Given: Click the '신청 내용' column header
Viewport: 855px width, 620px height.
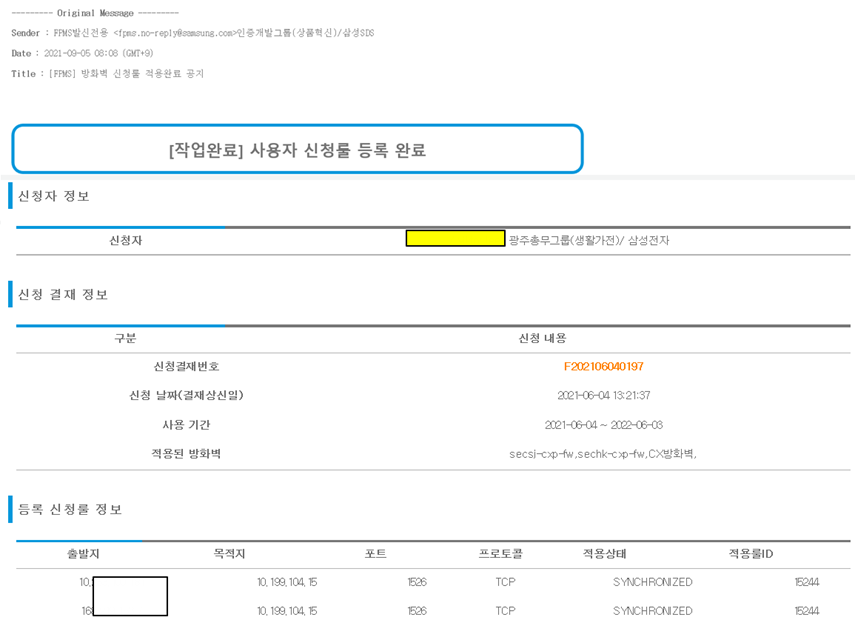Looking at the screenshot, I should tap(543, 339).
